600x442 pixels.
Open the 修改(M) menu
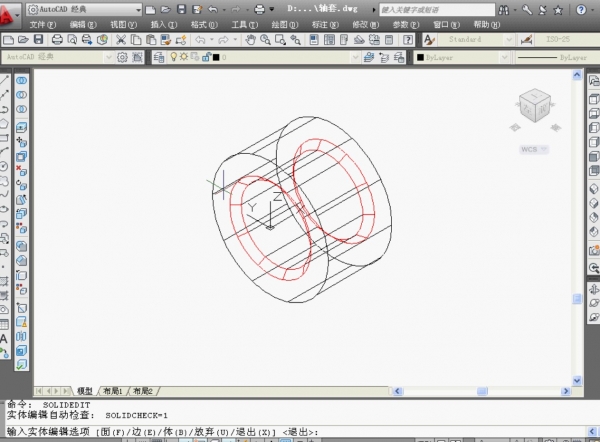coord(365,25)
